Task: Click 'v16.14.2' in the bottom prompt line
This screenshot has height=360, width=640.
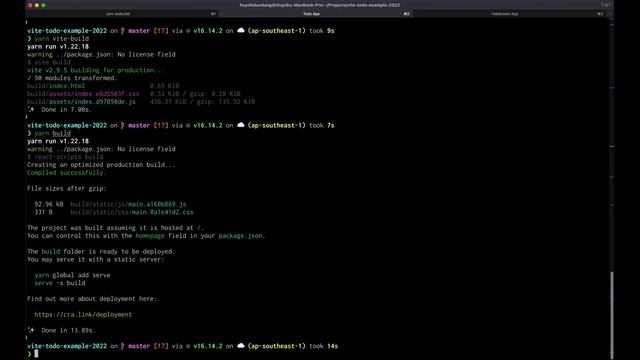Action: click(208, 346)
